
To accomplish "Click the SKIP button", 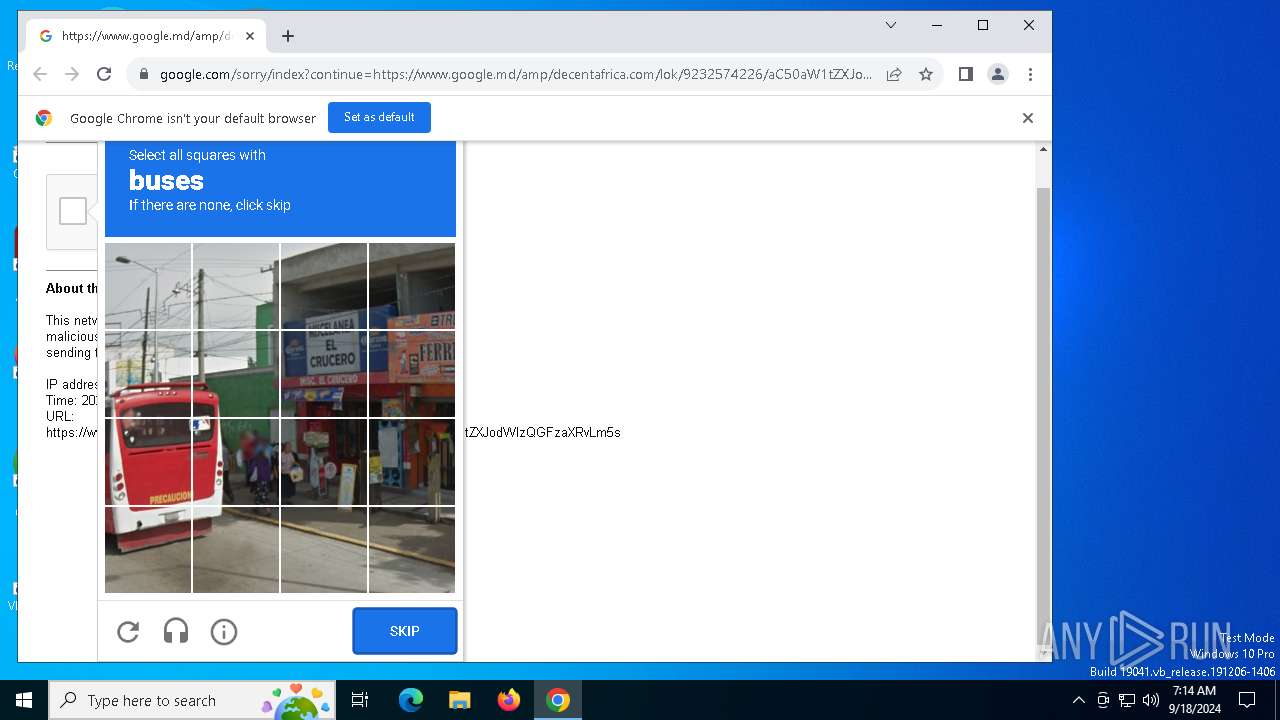I will coord(405,631).
